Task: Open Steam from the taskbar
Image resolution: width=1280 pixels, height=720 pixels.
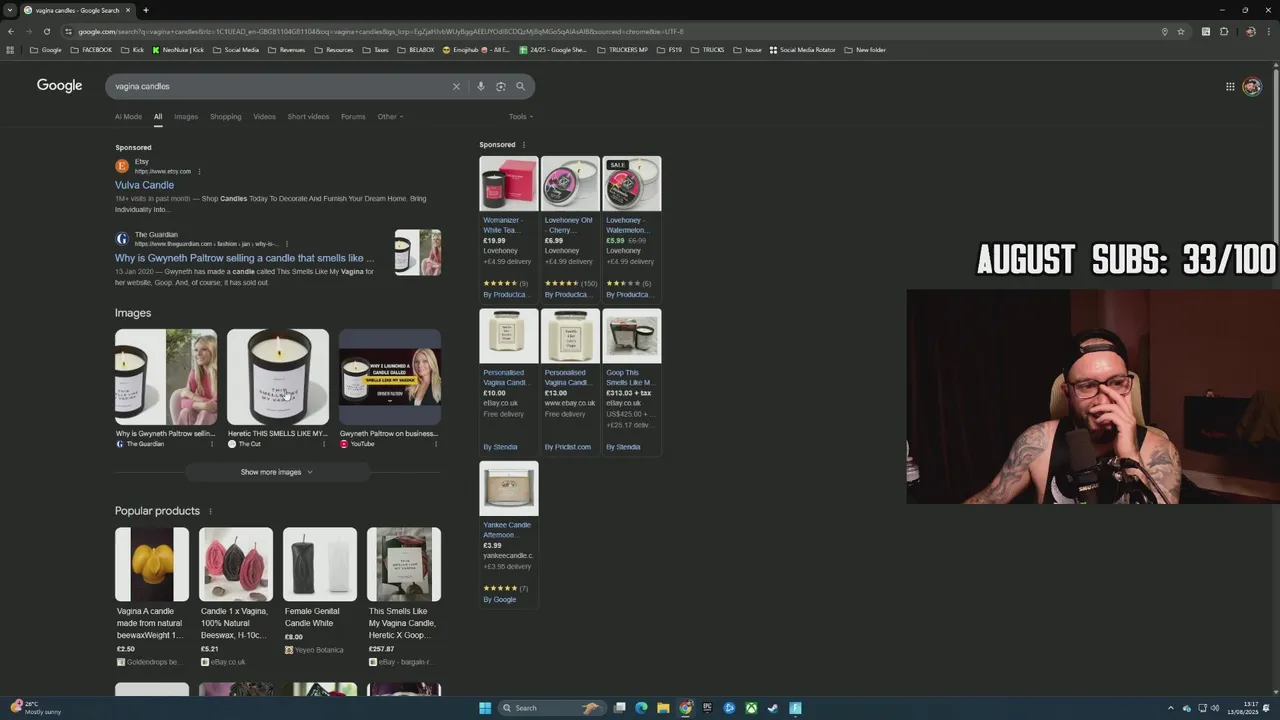Action: click(773, 708)
